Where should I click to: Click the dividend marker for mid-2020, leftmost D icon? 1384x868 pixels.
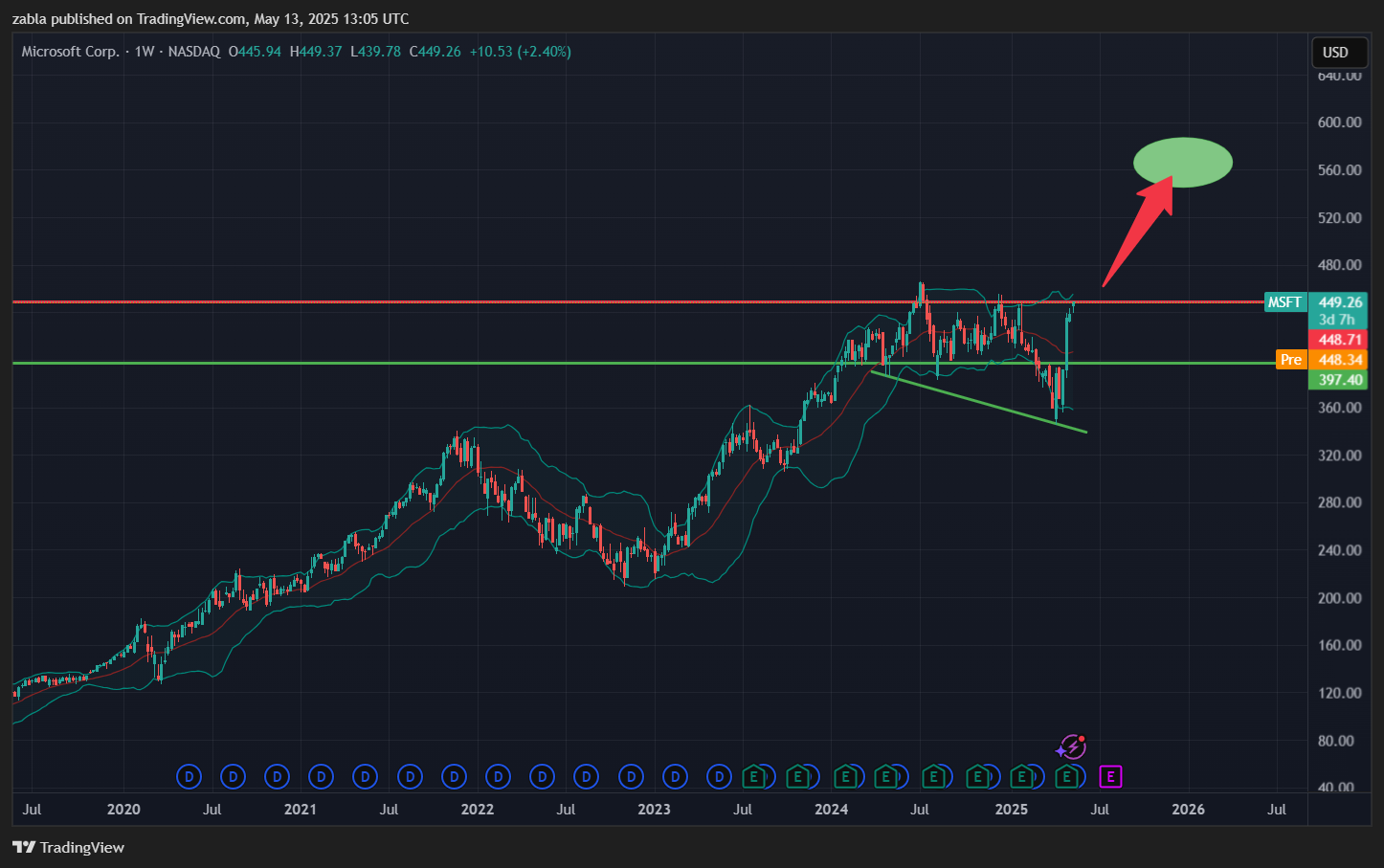pyautogui.click(x=189, y=776)
